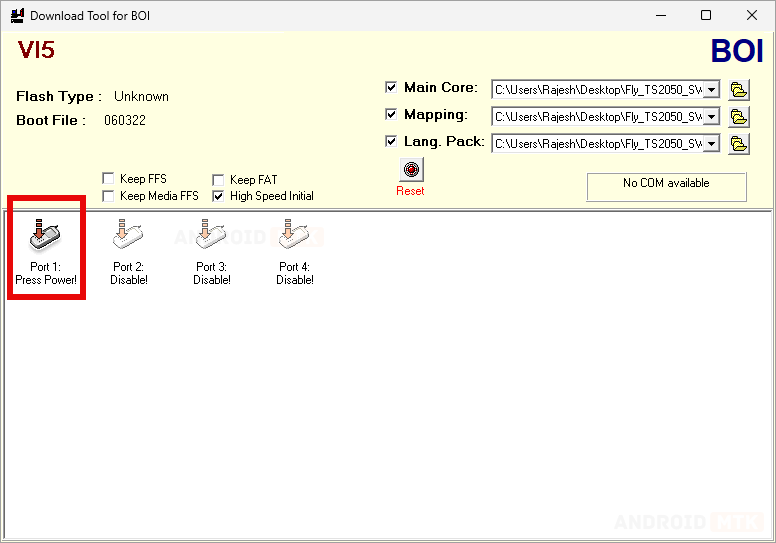
Task: Maximize the Download Tool window
Action: (706, 16)
